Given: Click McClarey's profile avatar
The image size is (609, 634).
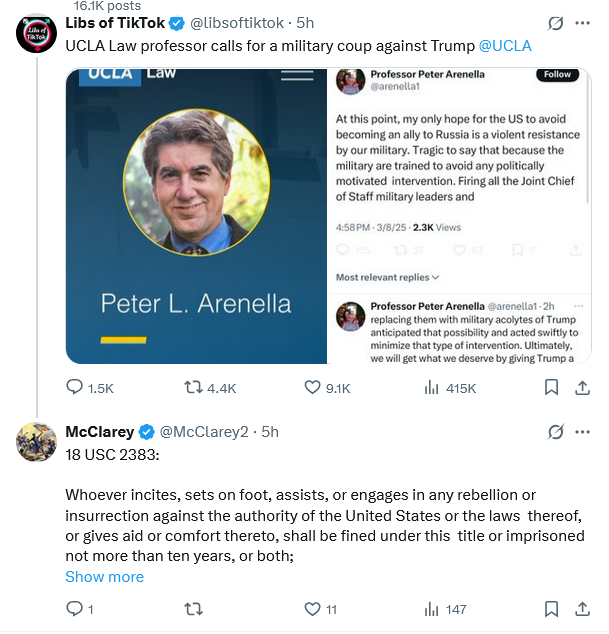Looking at the screenshot, I should click(x=35, y=441).
